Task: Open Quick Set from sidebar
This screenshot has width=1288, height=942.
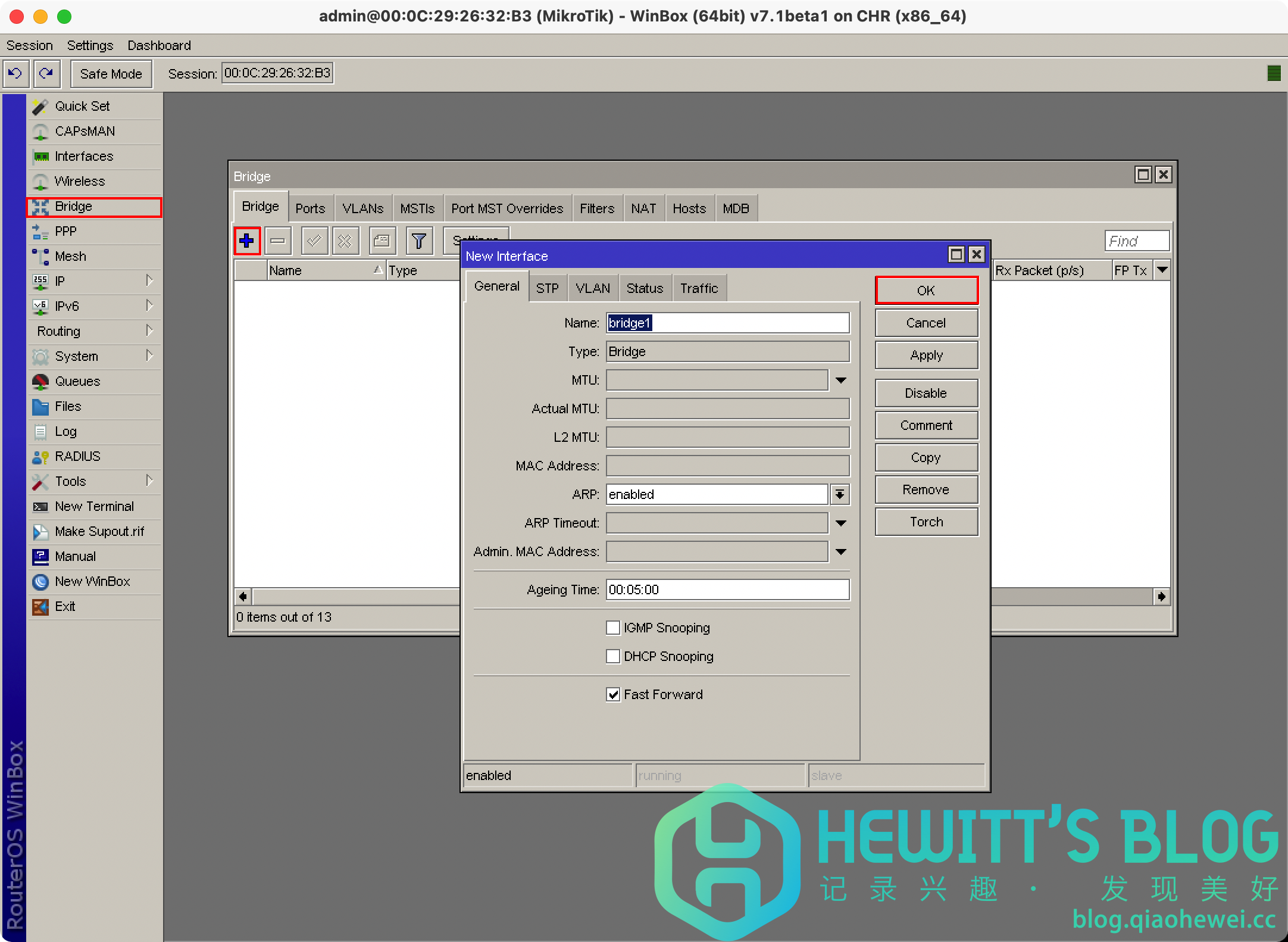Action: click(82, 106)
